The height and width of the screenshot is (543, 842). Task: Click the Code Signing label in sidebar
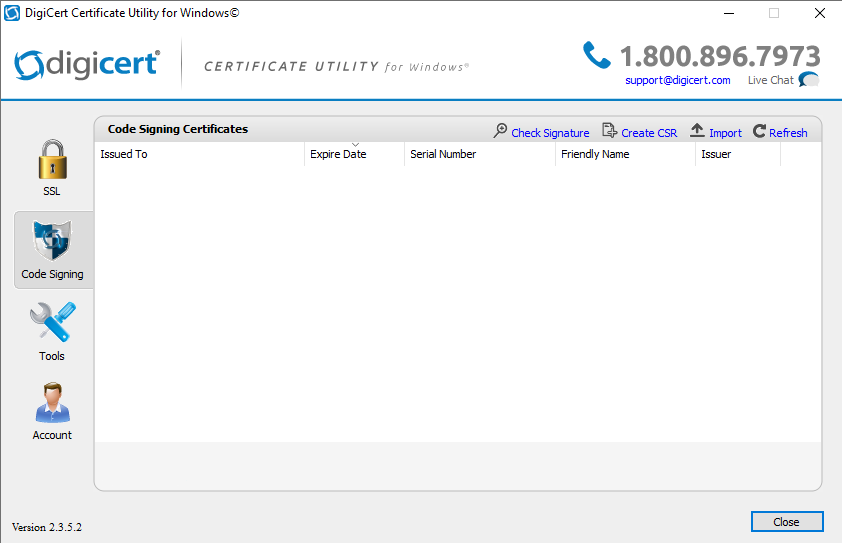(x=53, y=274)
